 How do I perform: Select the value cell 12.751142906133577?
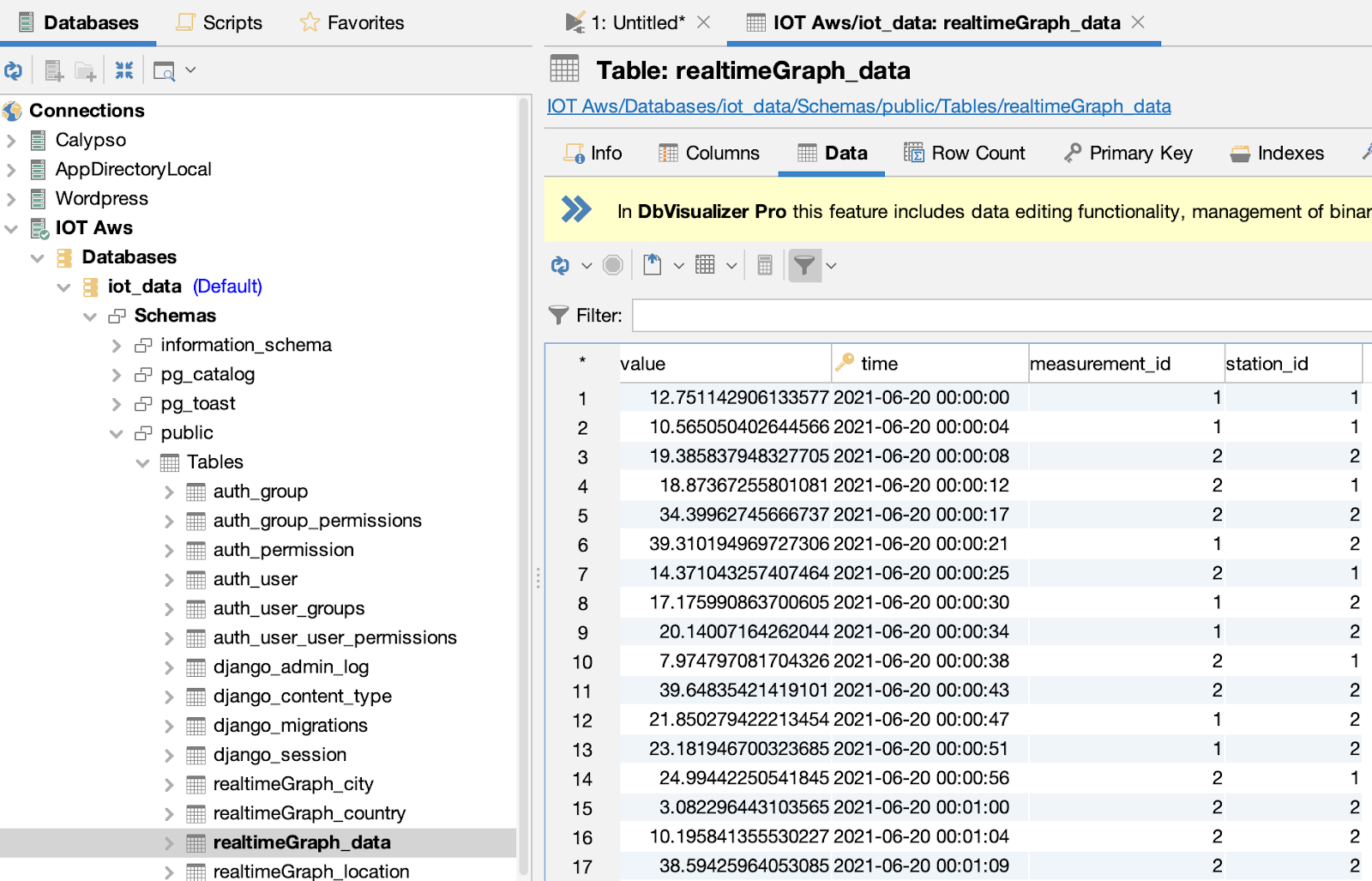725,398
